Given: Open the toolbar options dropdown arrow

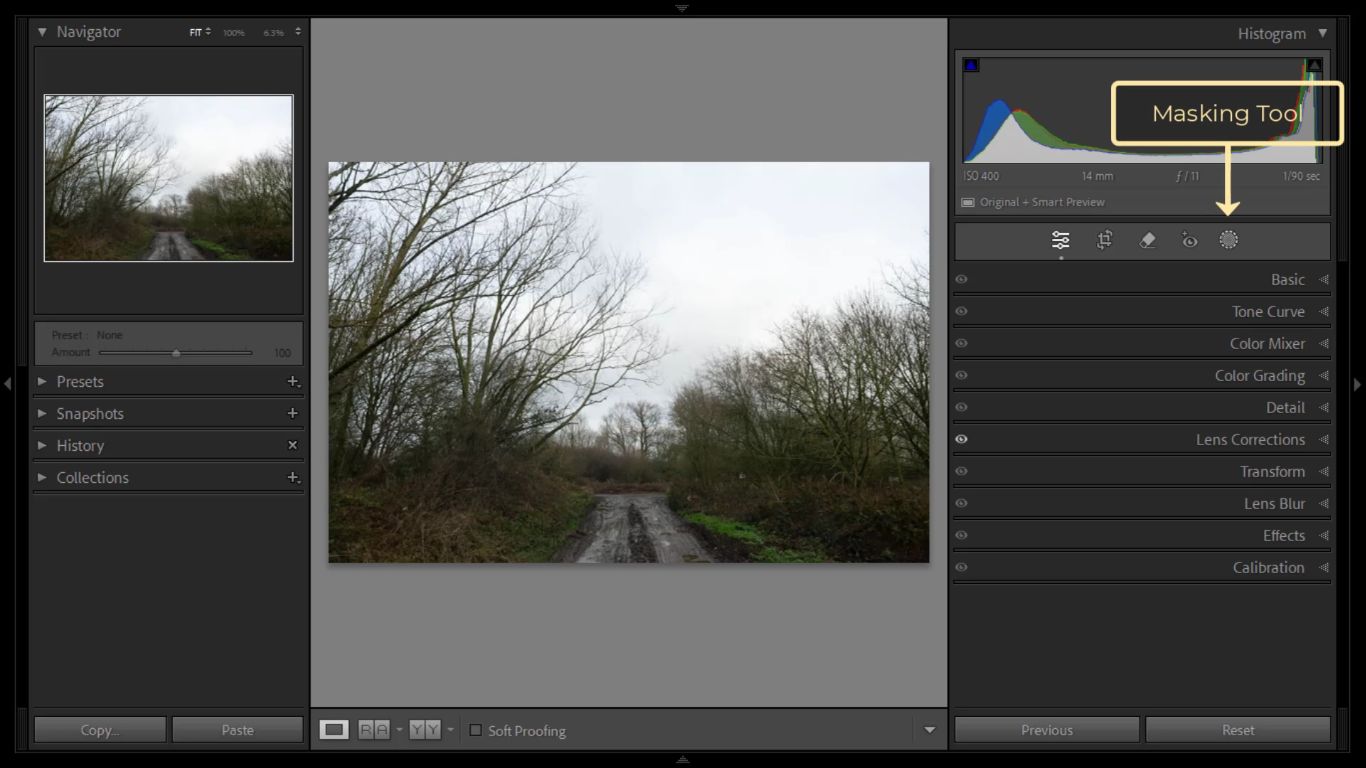Looking at the screenshot, I should (929, 730).
